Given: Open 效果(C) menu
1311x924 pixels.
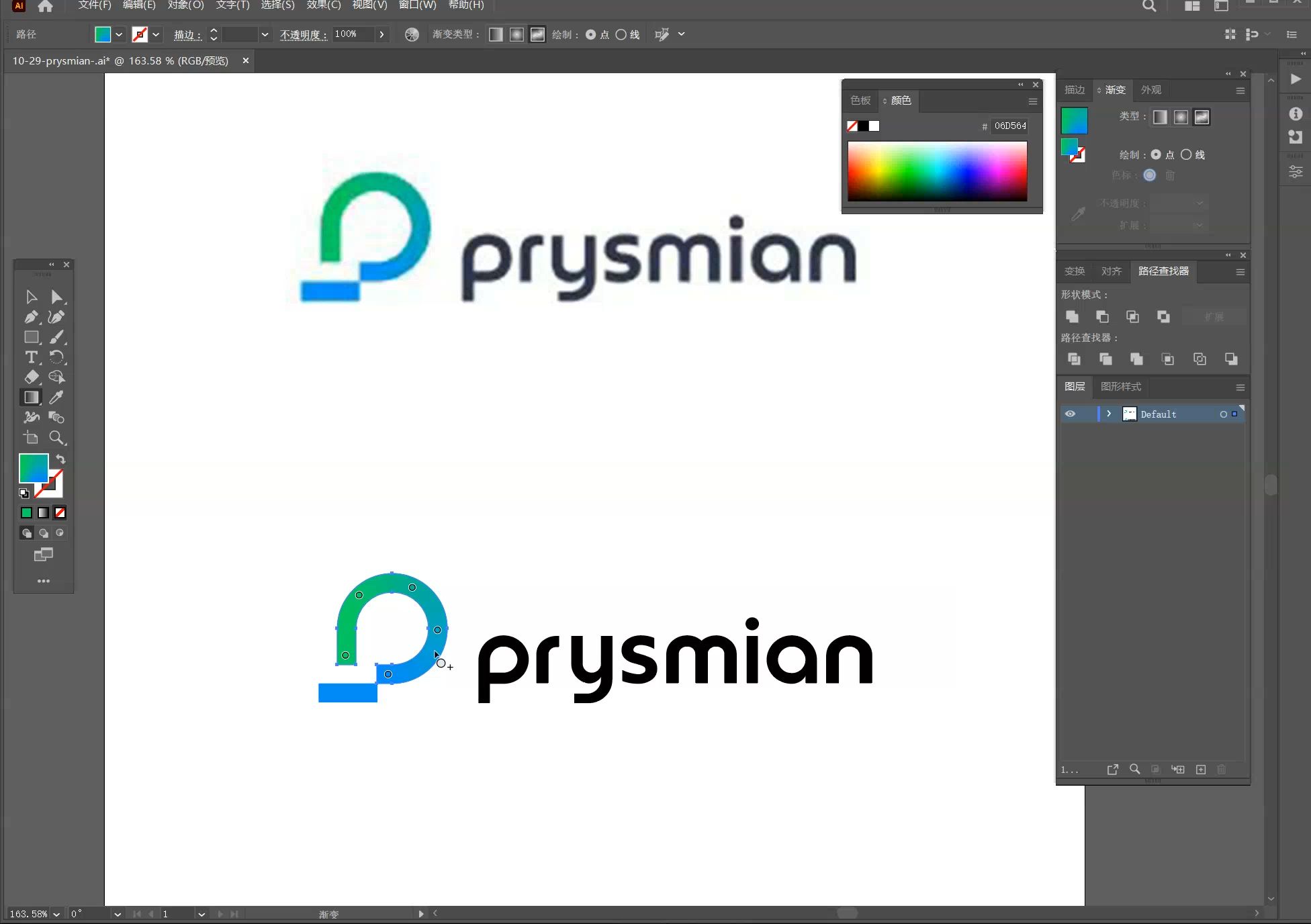Looking at the screenshot, I should (x=324, y=5).
